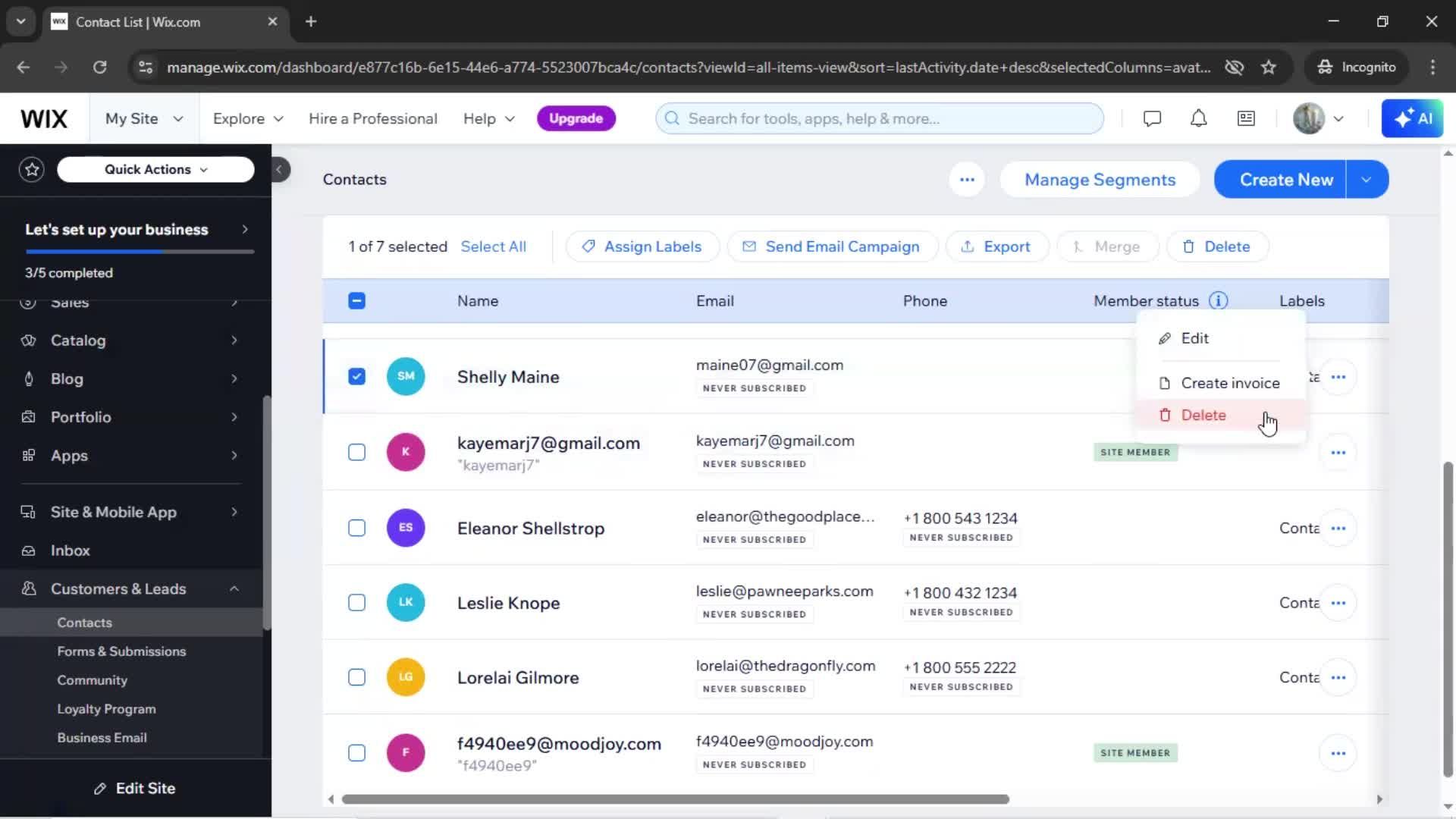
Task: Reload the page in browser
Action: coord(99,67)
